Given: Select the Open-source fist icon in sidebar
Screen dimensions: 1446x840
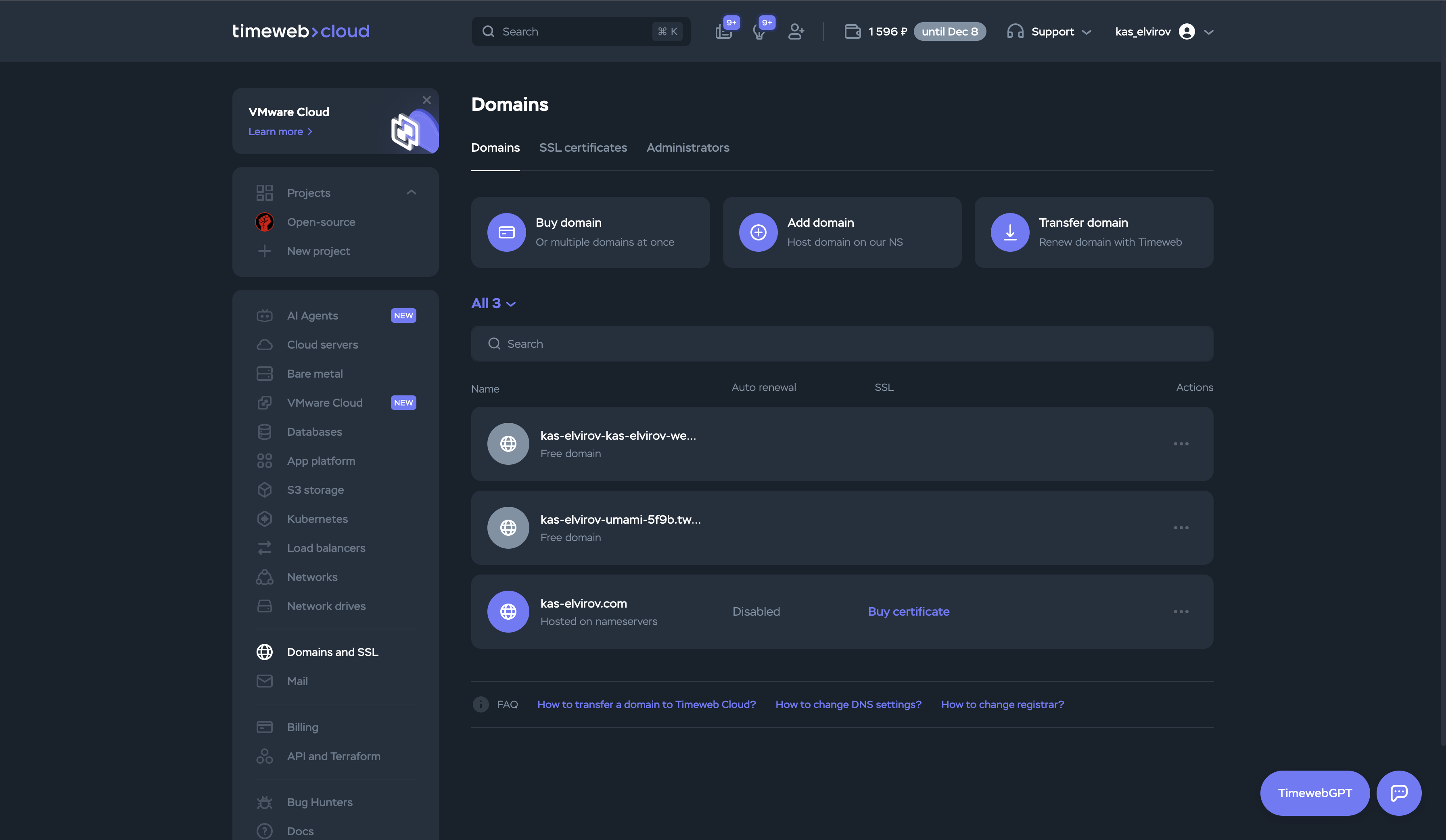Looking at the screenshot, I should [x=265, y=222].
